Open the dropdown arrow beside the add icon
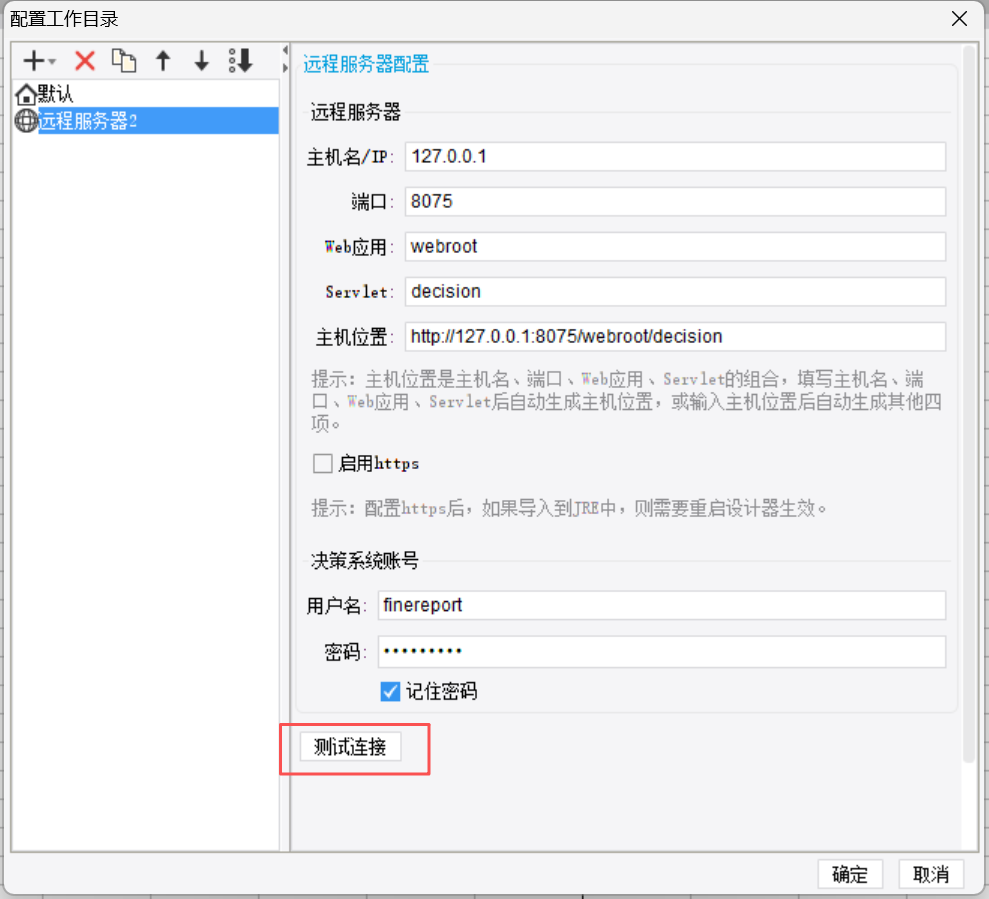 point(52,63)
